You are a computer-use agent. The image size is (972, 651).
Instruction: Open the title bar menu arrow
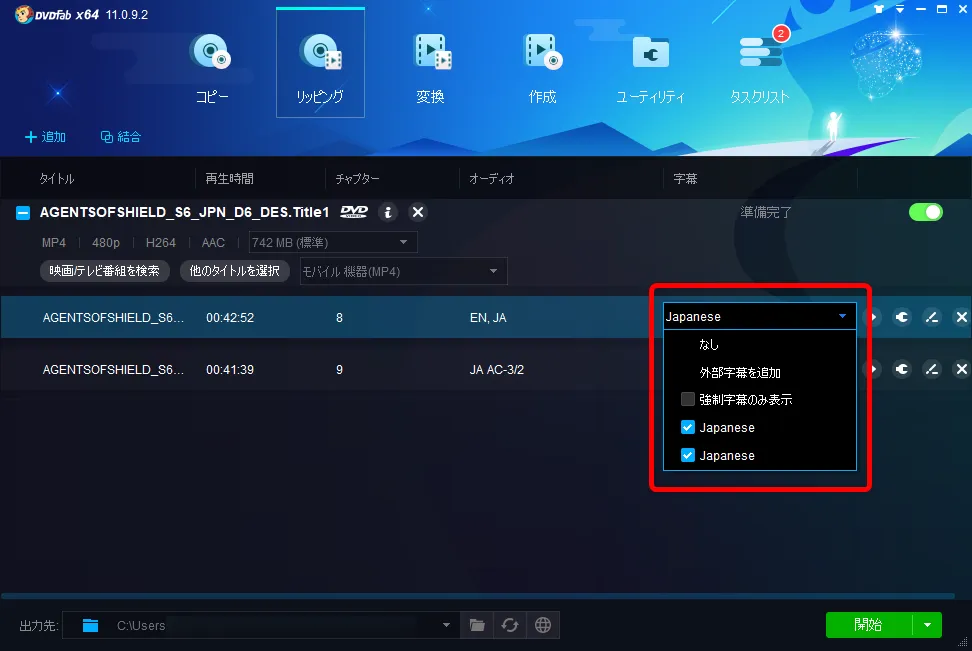click(x=900, y=9)
